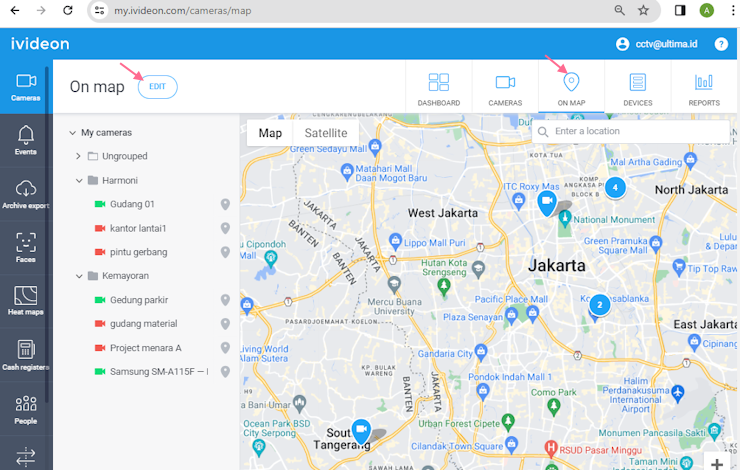Open the Reports tab
The height and width of the screenshot is (470, 740).
click(x=704, y=89)
